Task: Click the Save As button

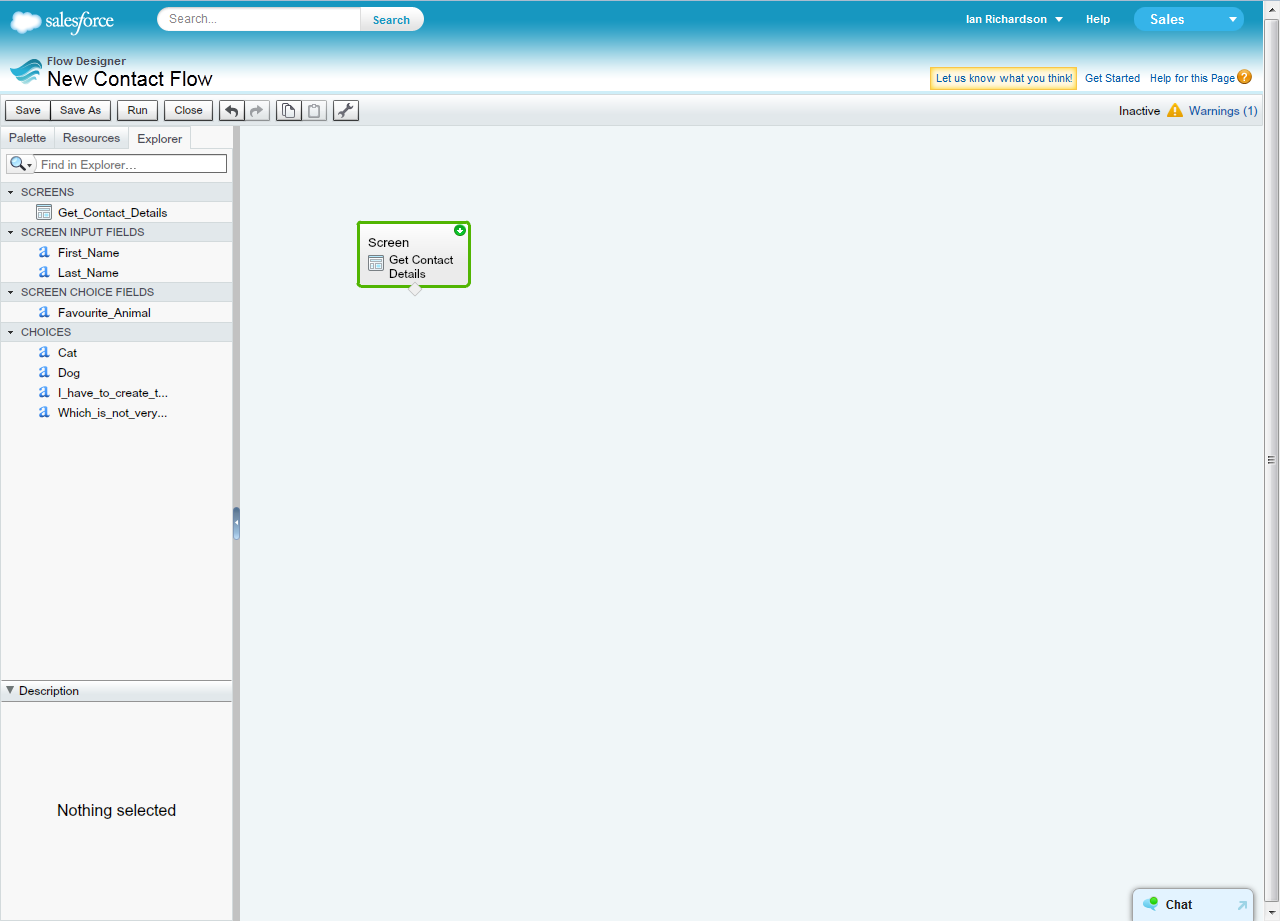Action: 80,111
